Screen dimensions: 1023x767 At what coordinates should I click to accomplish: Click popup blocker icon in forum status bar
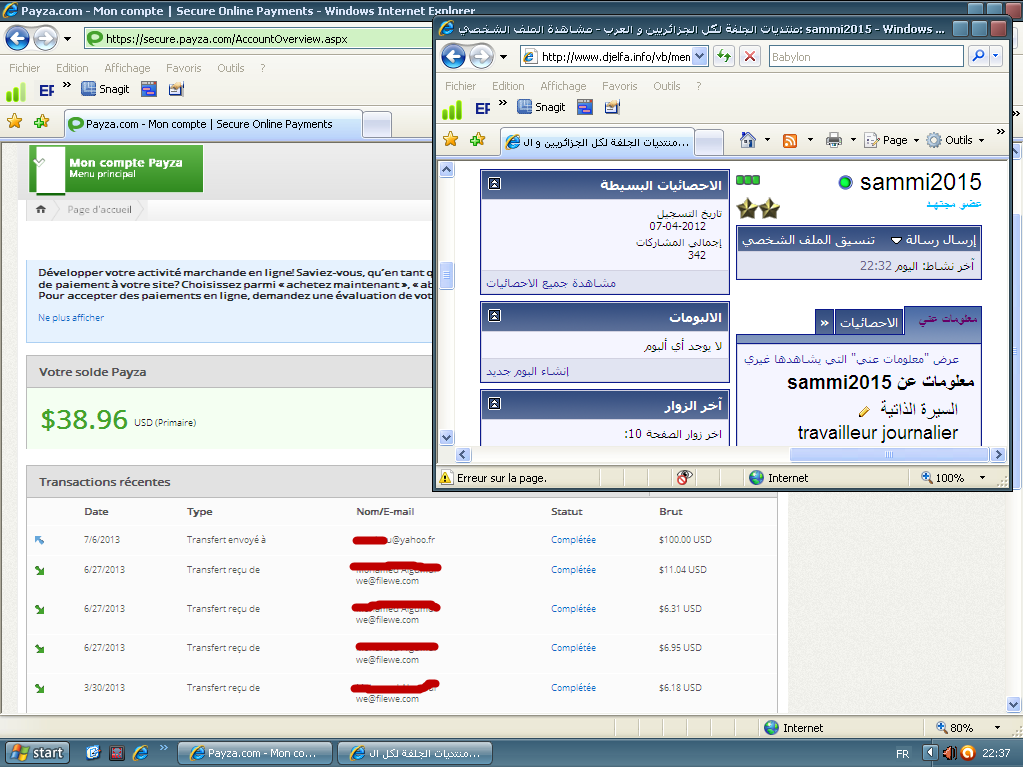pyautogui.click(x=684, y=477)
